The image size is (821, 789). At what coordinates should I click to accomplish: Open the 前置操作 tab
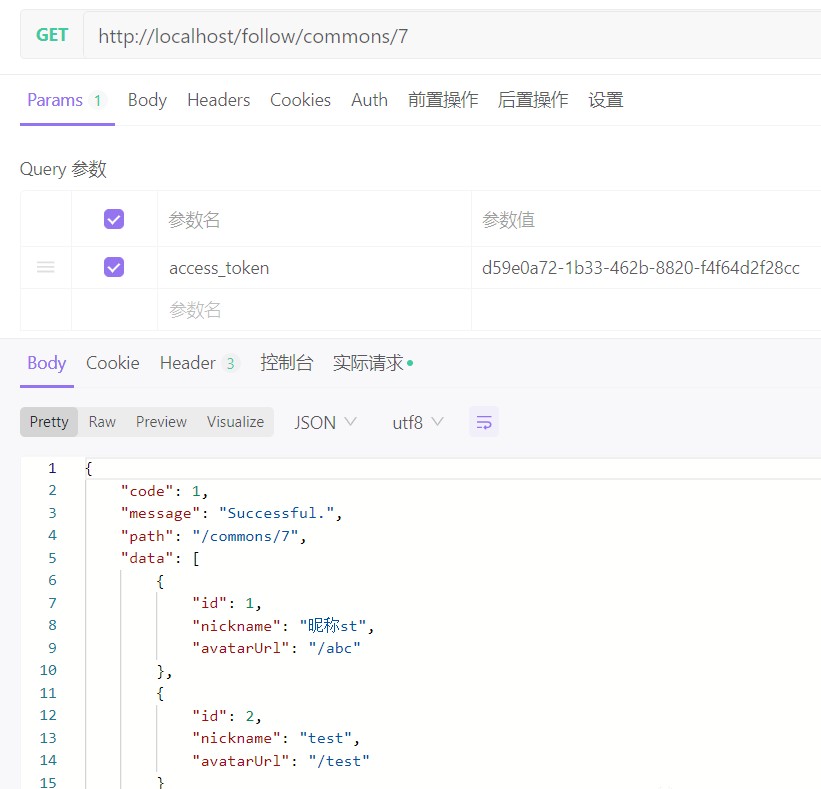pyautogui.click(x=443, y=100)
